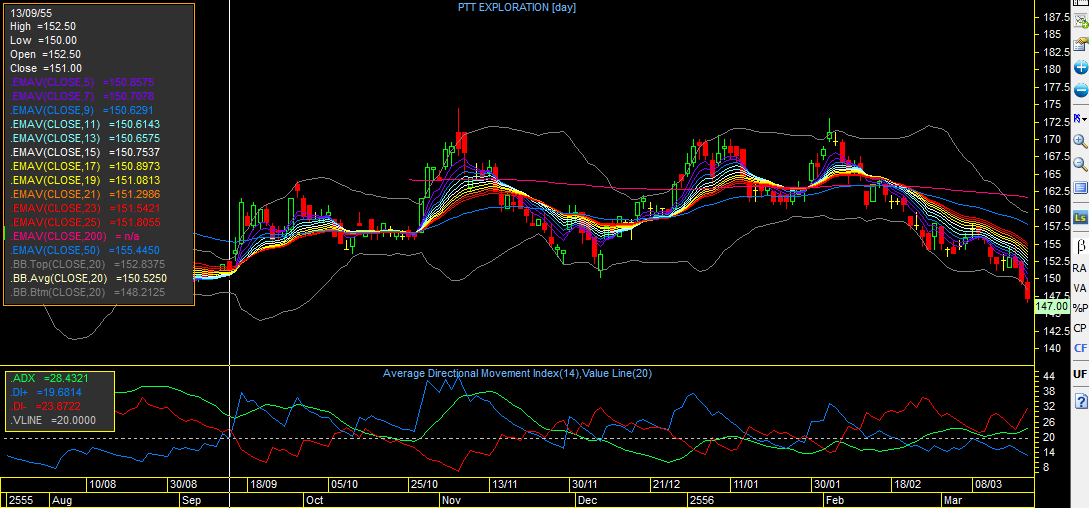This screenshot has width=1089, height=508.
Task: Click the EMAV(CLOSE,25) legend entry
Action: click(x=85, y=222)
